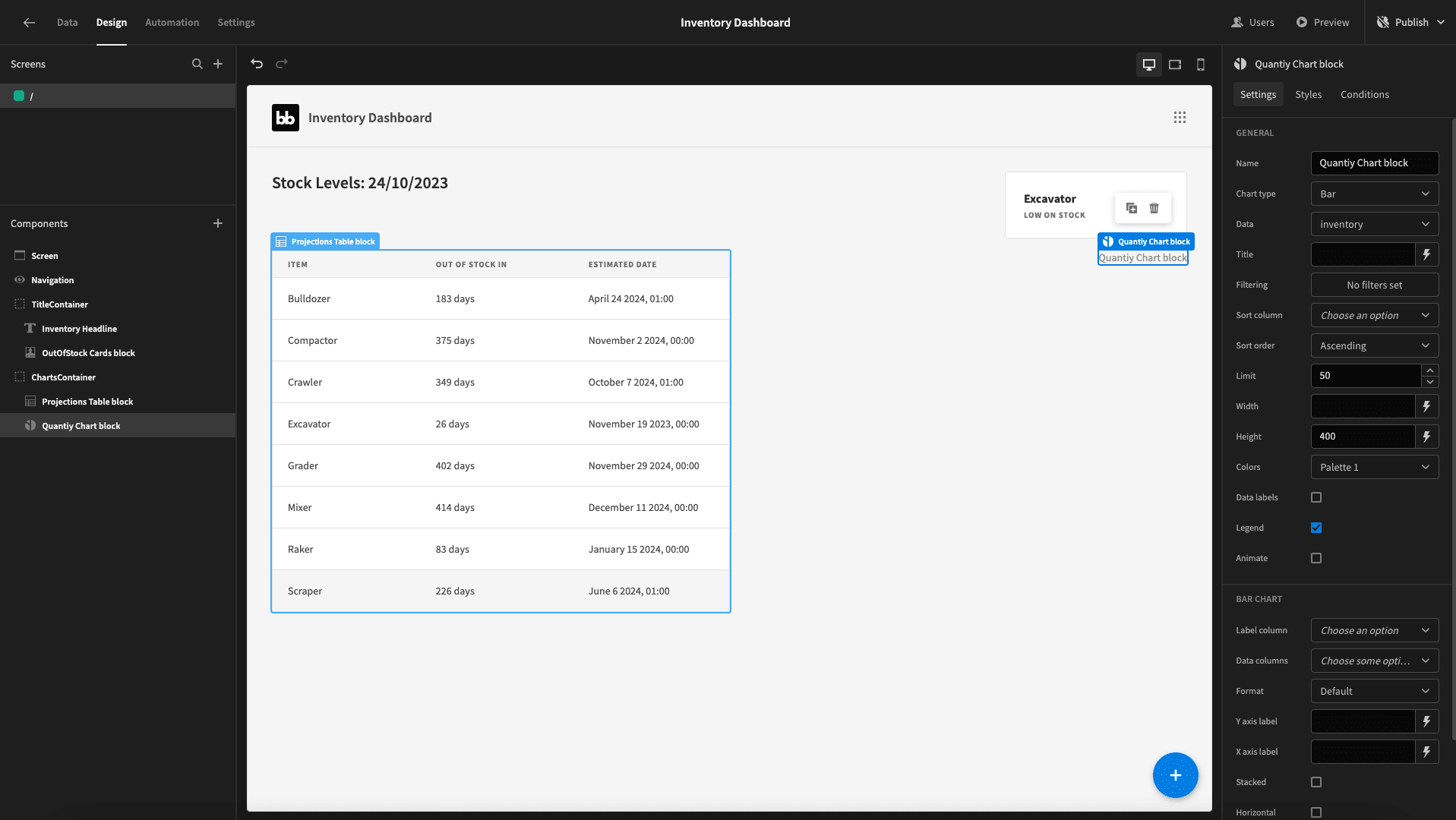Open the Users button
Viewport: 1456px width, 820px height.
click(1252, 23)
